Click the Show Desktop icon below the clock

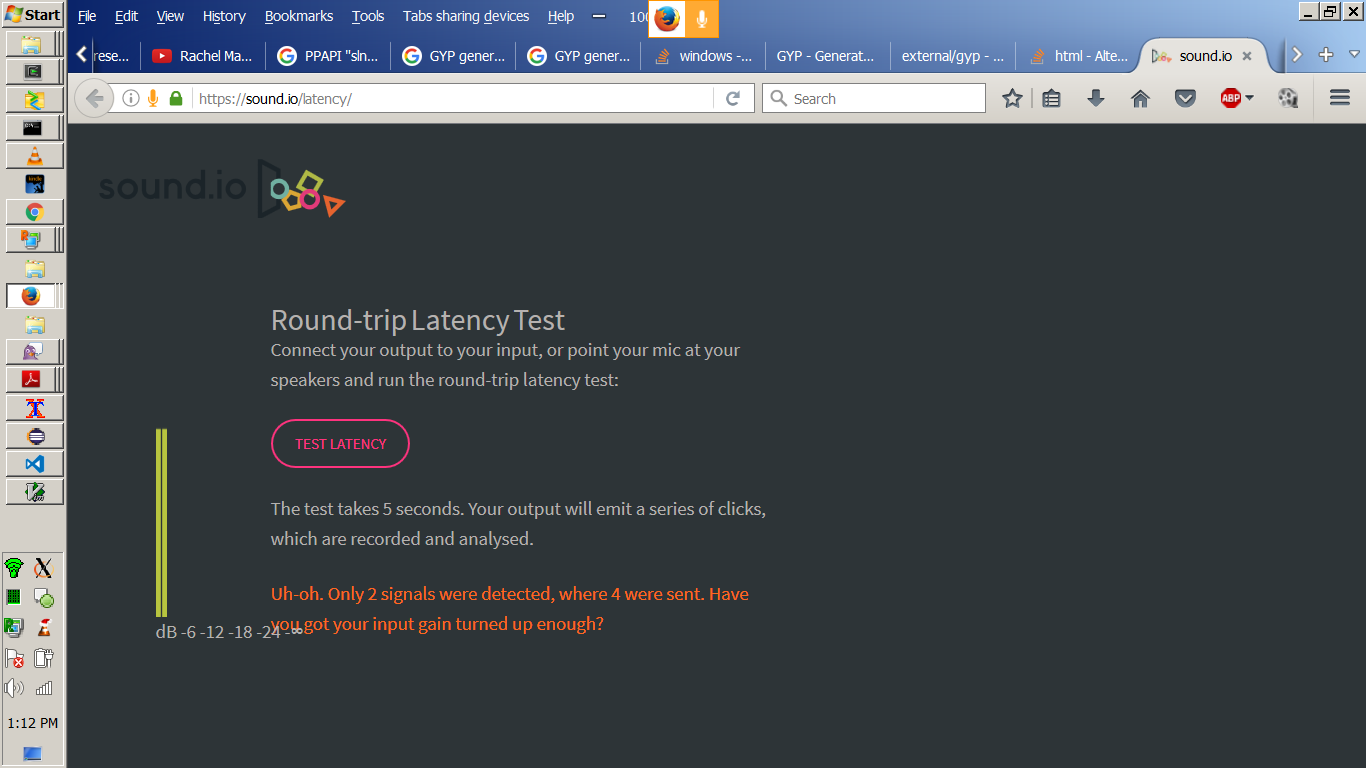[x=32, y=752]
